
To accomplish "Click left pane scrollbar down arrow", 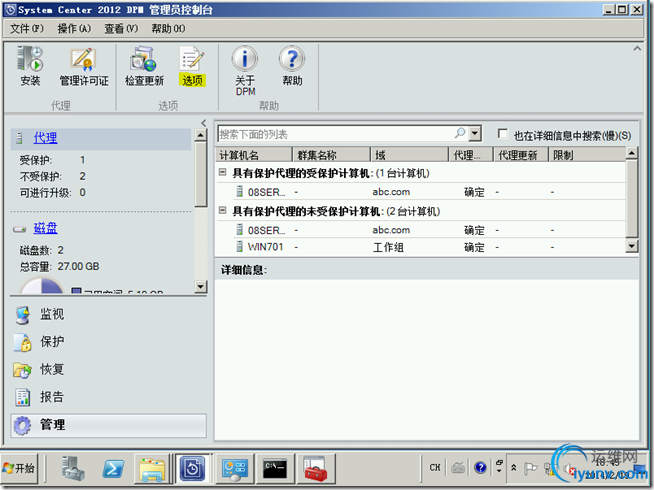I will pos(201,286).
